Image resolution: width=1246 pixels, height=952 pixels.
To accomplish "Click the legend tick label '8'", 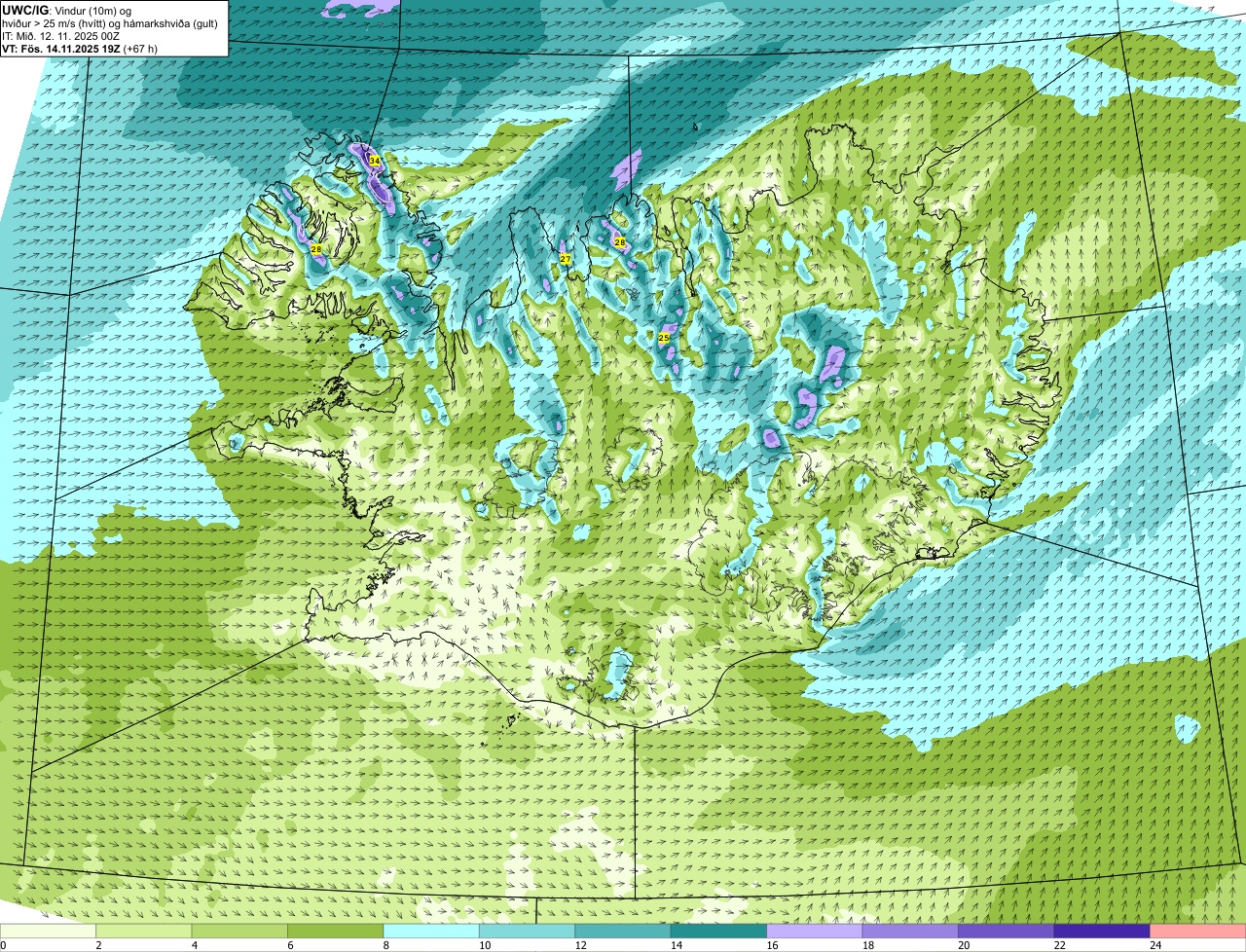I will [385, 945].
